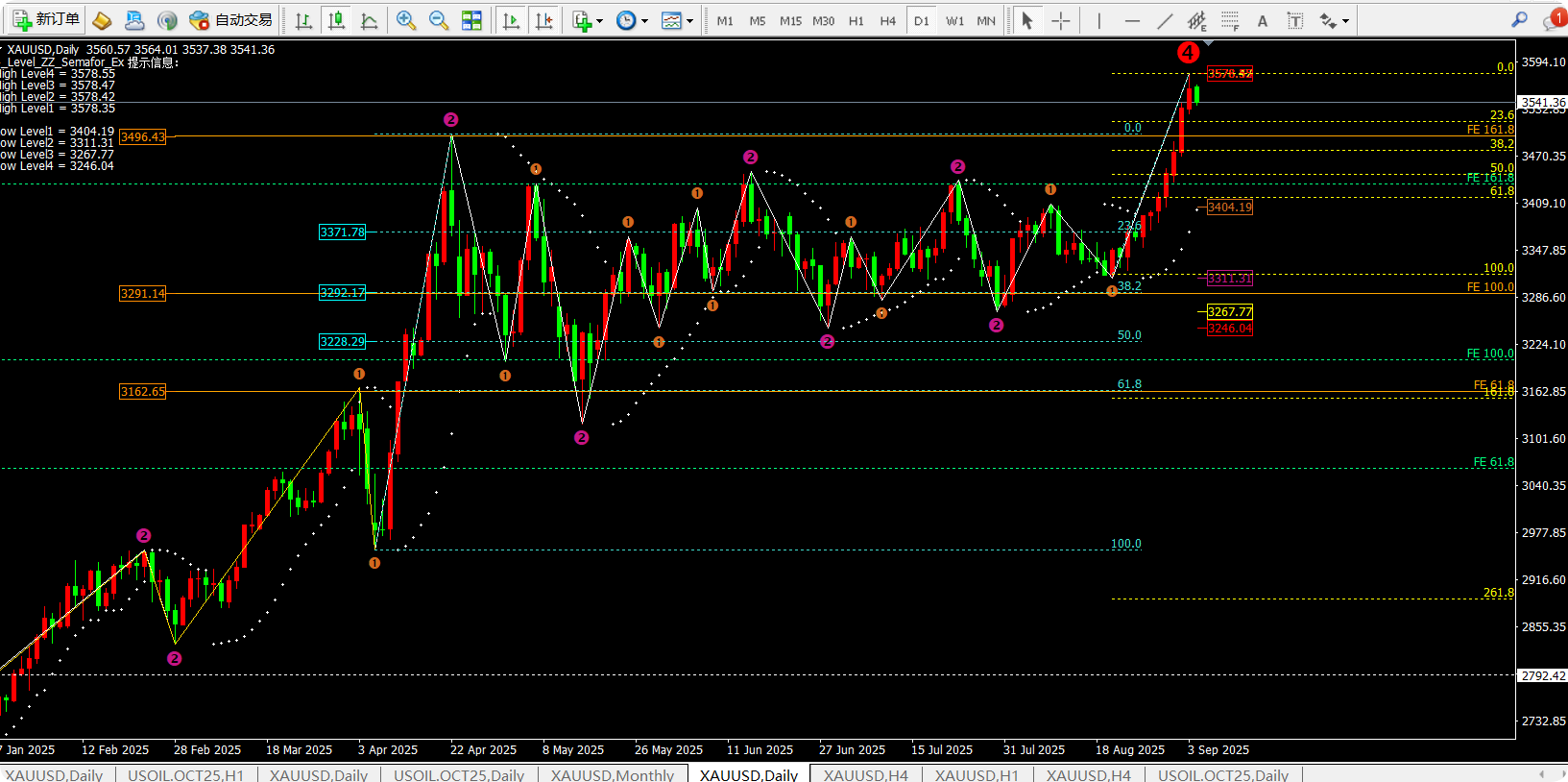This screenshot has width=1568, height=782.
Task: Switch to the XAUUSD,H1 chart tab
Action: pos(977,774)
